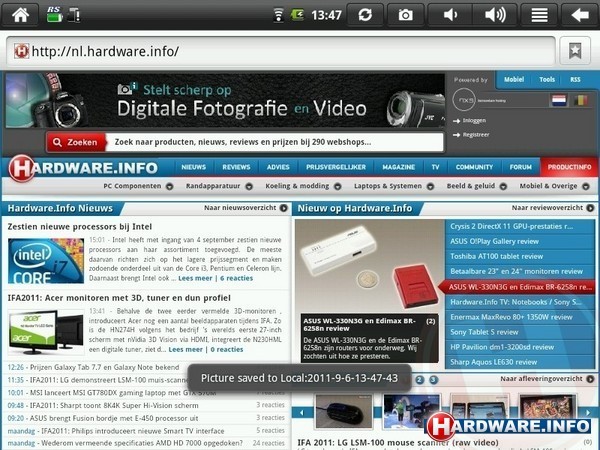Click the Zoeken search button
The image size is (600, 450).
point(76,142)
